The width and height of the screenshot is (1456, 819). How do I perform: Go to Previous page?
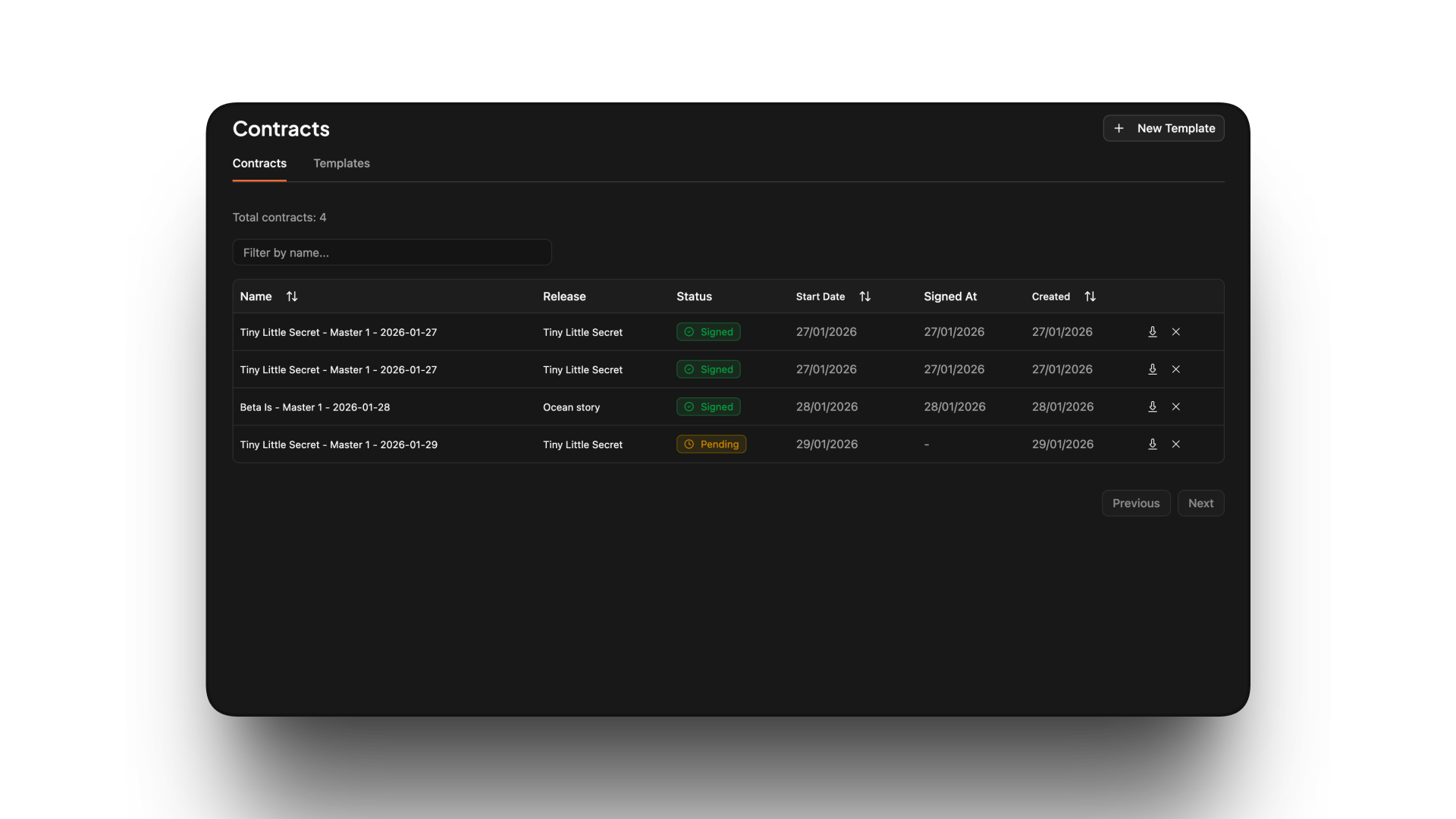[1135, 504]
